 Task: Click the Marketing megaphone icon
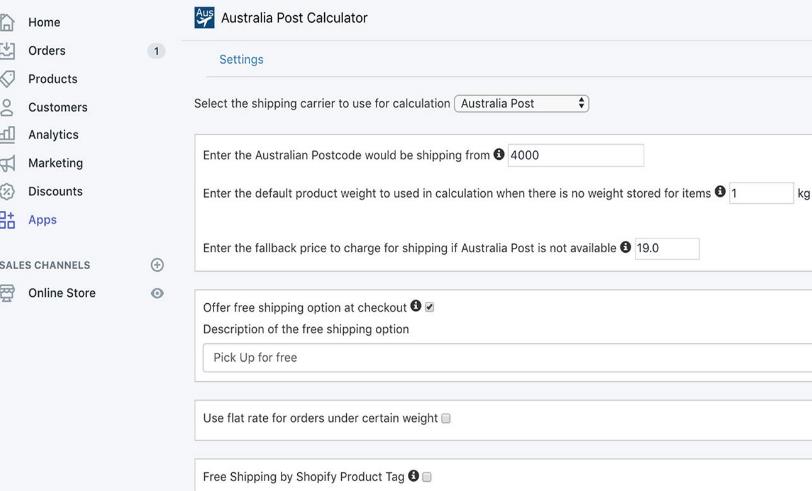click(7, 163)
